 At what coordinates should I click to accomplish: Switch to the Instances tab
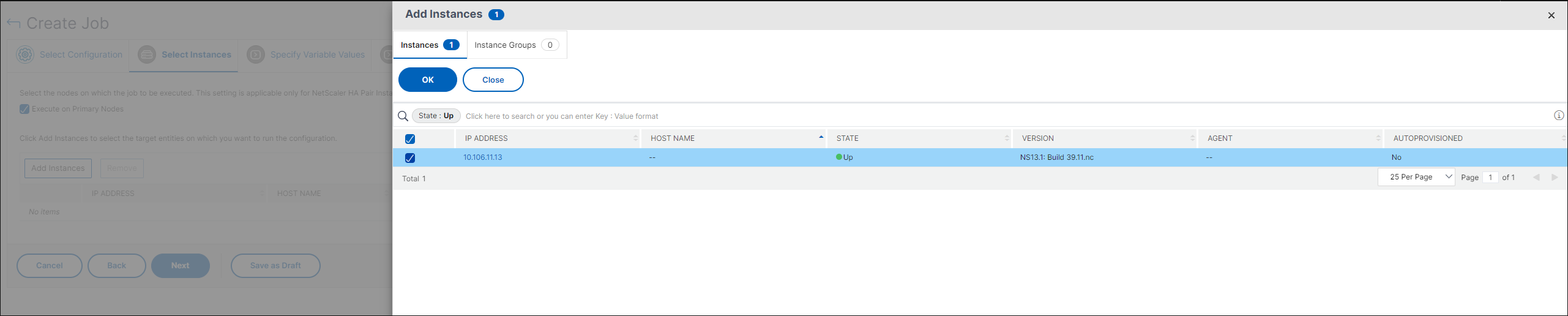[430, 45]
